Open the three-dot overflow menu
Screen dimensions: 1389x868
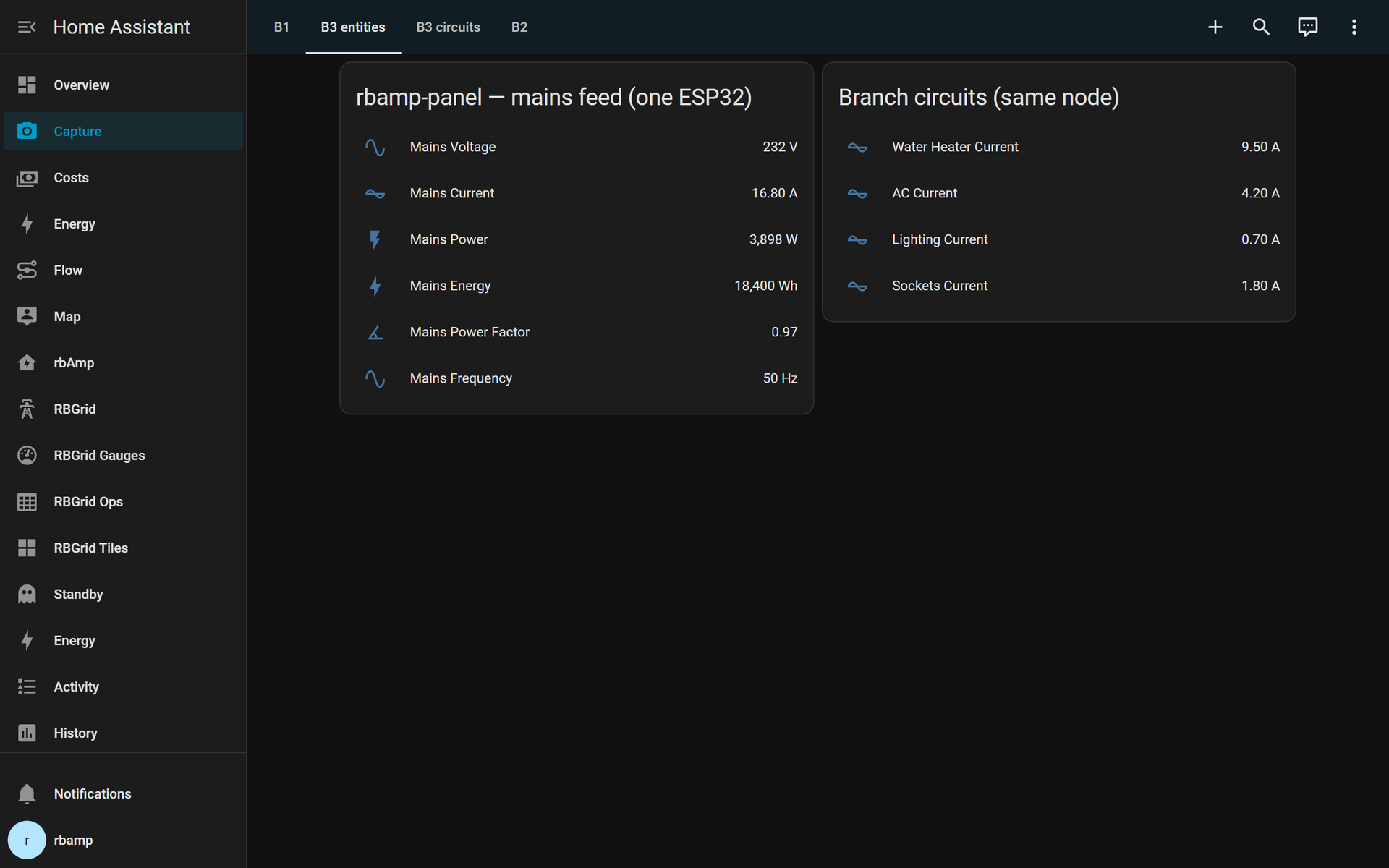click(1354, 27)
